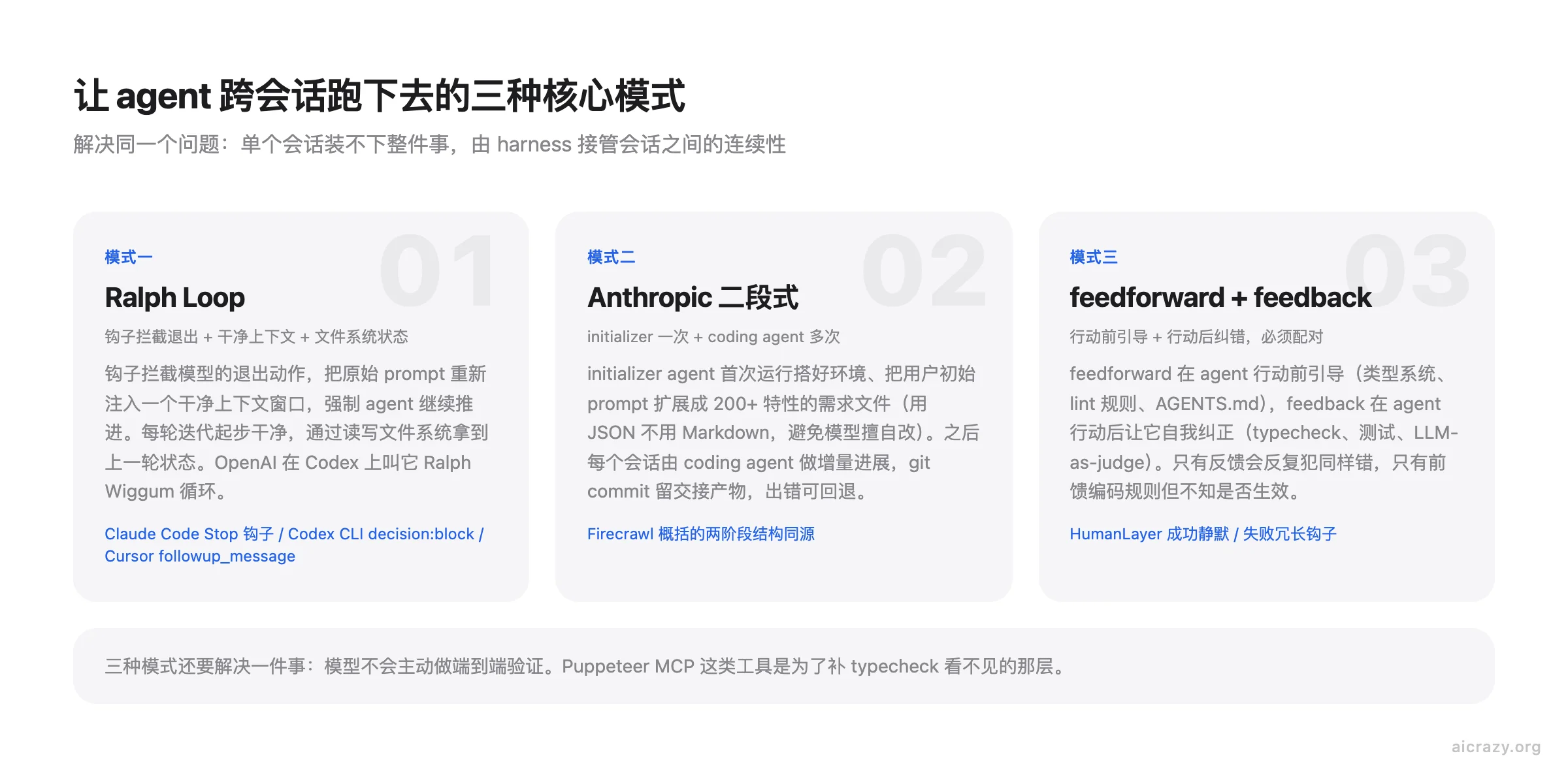Select the feedforward + feedback heading
Viewport: 1568px width, 777px height.
(x=1220, y=298)
